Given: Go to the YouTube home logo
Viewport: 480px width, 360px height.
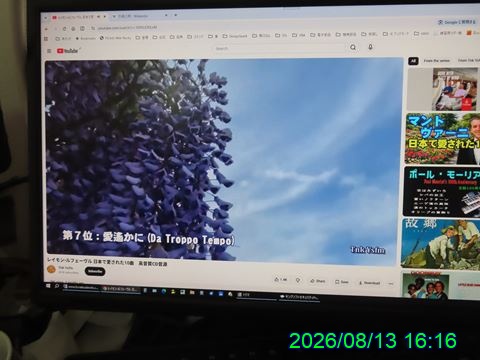Looking at the screenshot, I should (68, 51).
